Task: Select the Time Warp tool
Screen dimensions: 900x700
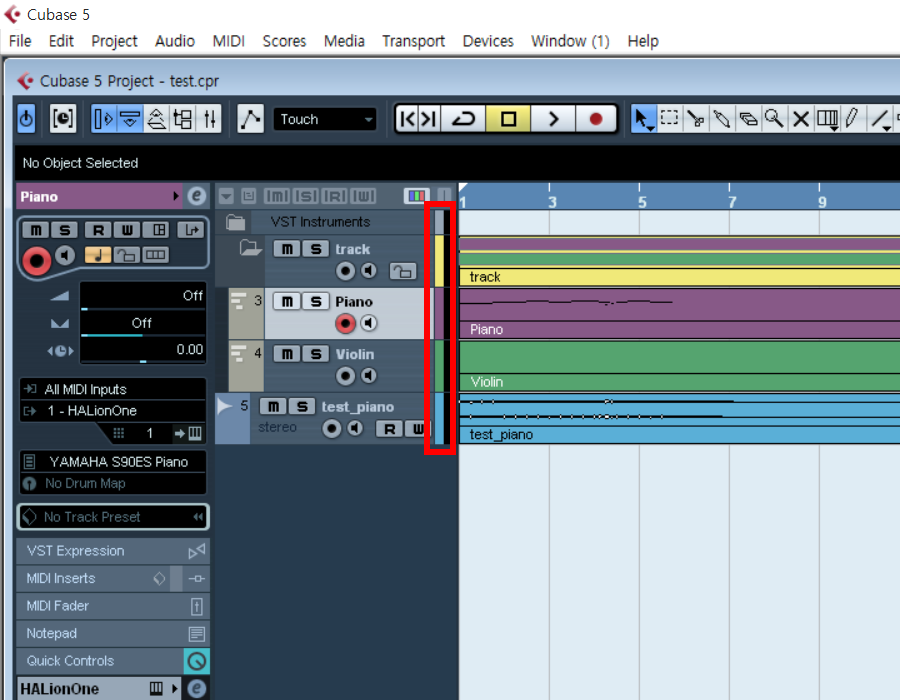Action: pyautogui.click(x=827, y=119)
